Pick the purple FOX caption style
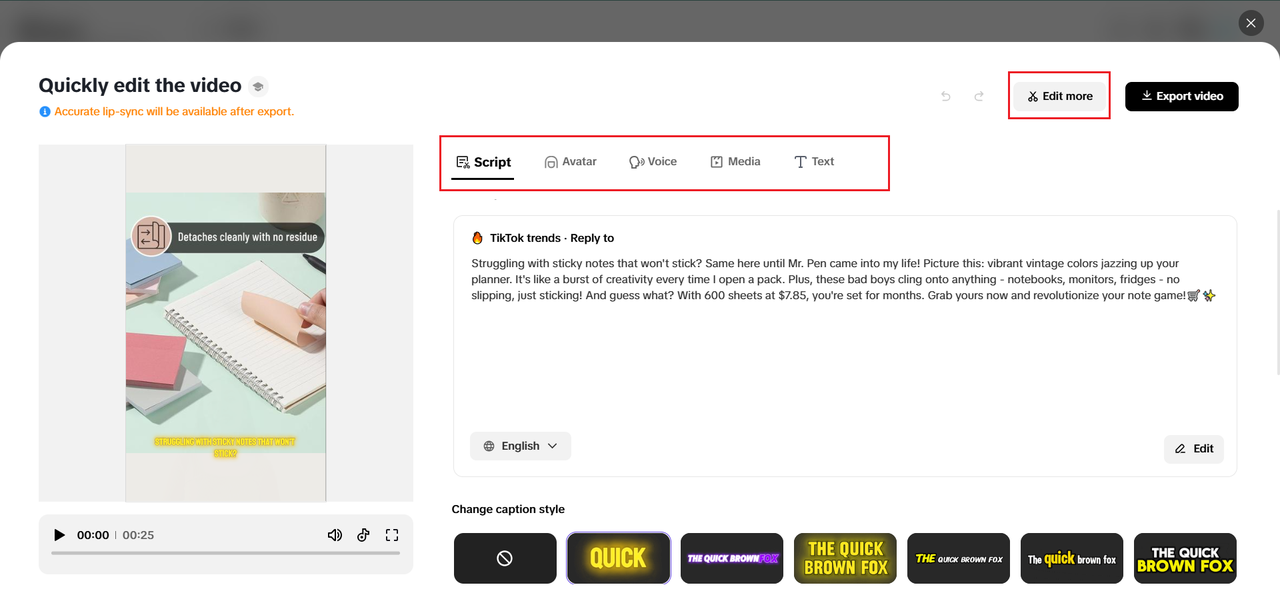This screenshot has height=593, width=1280. (732, 558)
